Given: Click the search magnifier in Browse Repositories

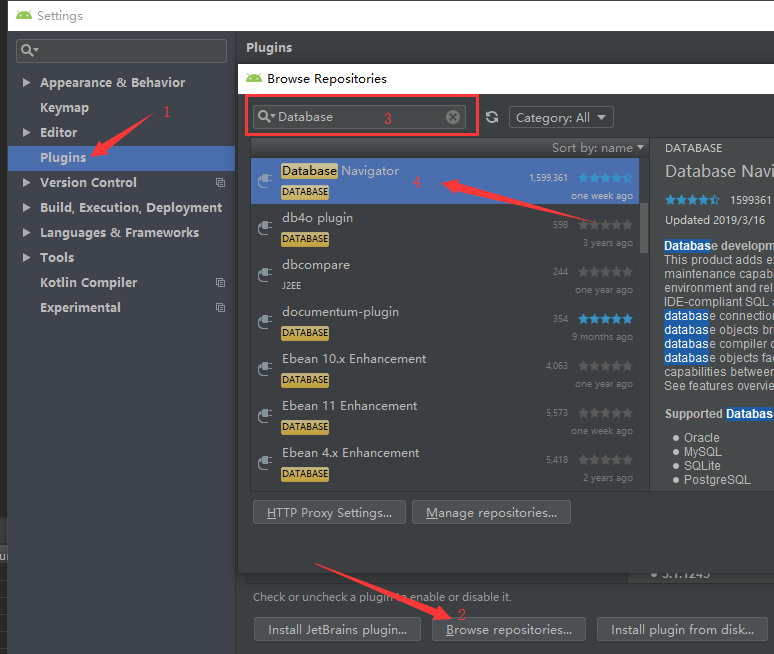Looking at the screenshot, I should 265,116.
